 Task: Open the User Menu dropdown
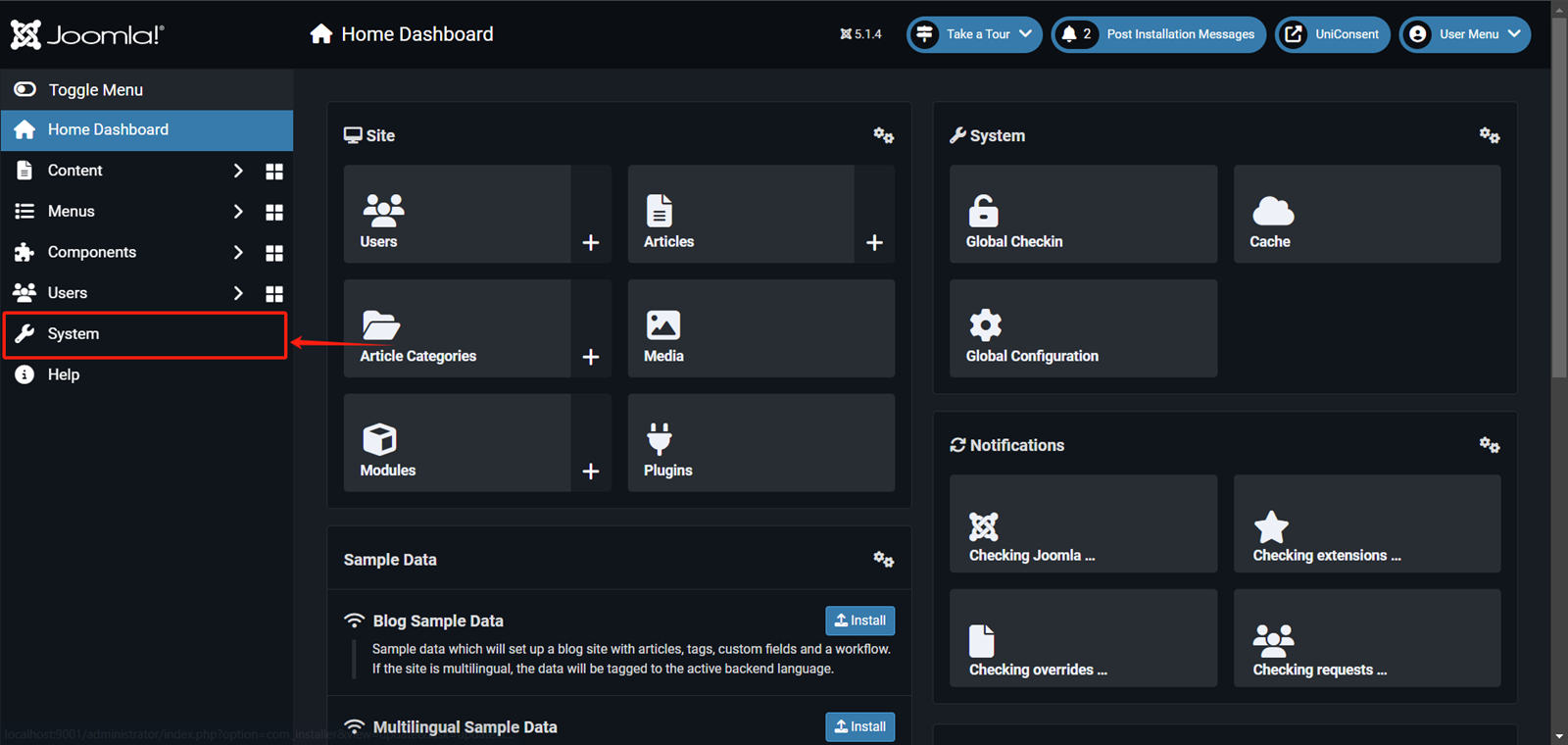pos(1465,34)
